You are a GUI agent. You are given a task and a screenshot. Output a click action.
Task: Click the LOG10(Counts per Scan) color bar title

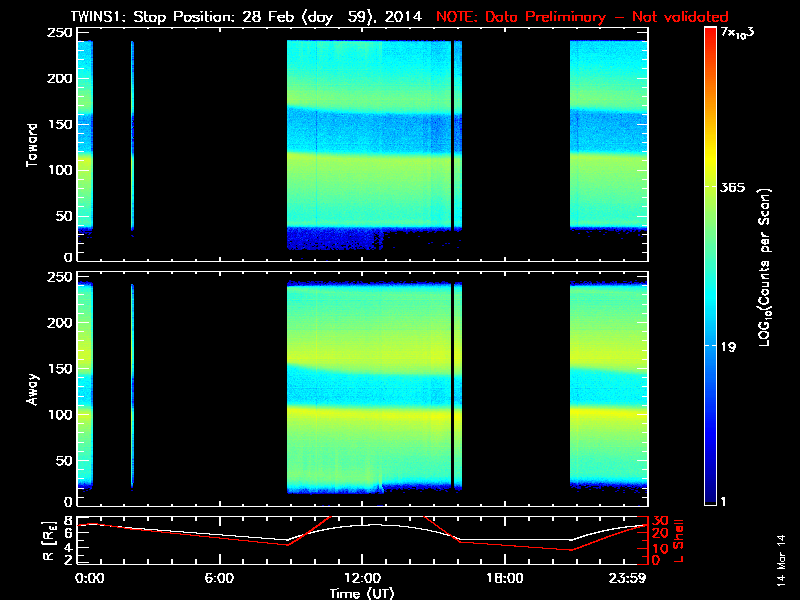pos(765,266)
